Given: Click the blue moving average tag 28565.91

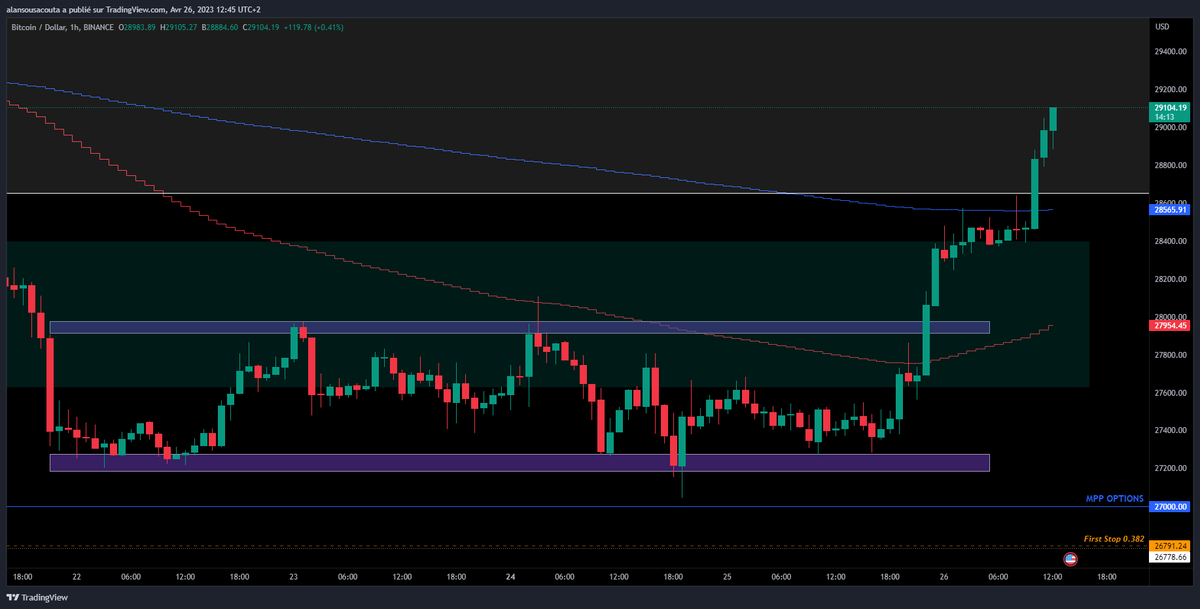Looking at the screenshot, I should (1169, 209).
